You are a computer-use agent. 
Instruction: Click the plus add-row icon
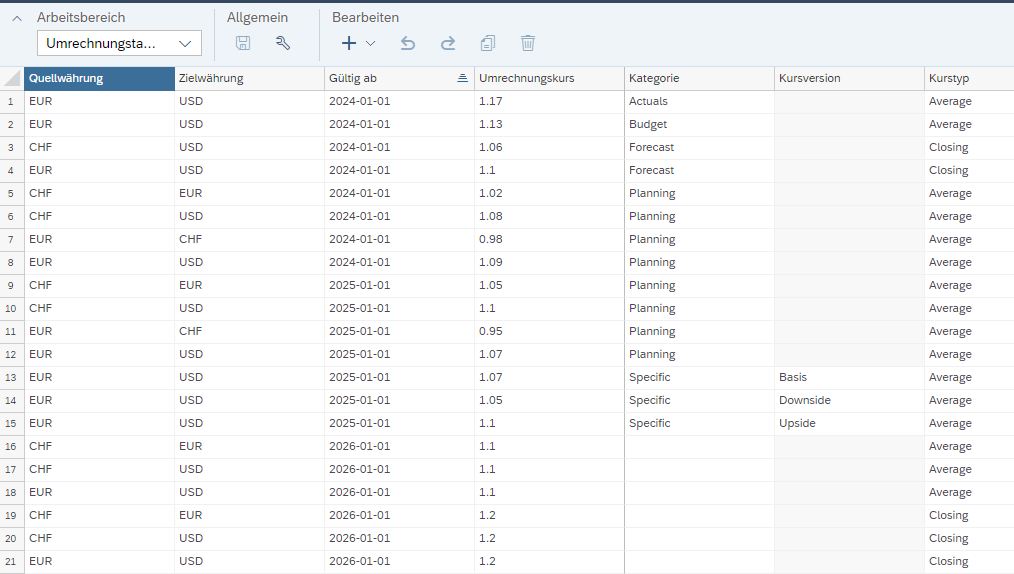[349, 43]
